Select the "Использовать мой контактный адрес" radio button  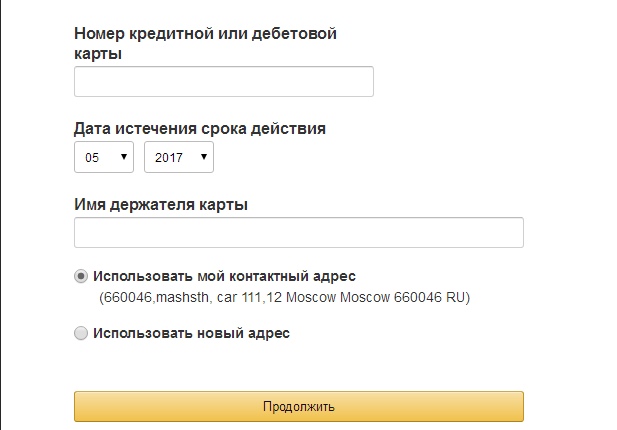pyautogui.click(x=81, y=276)
